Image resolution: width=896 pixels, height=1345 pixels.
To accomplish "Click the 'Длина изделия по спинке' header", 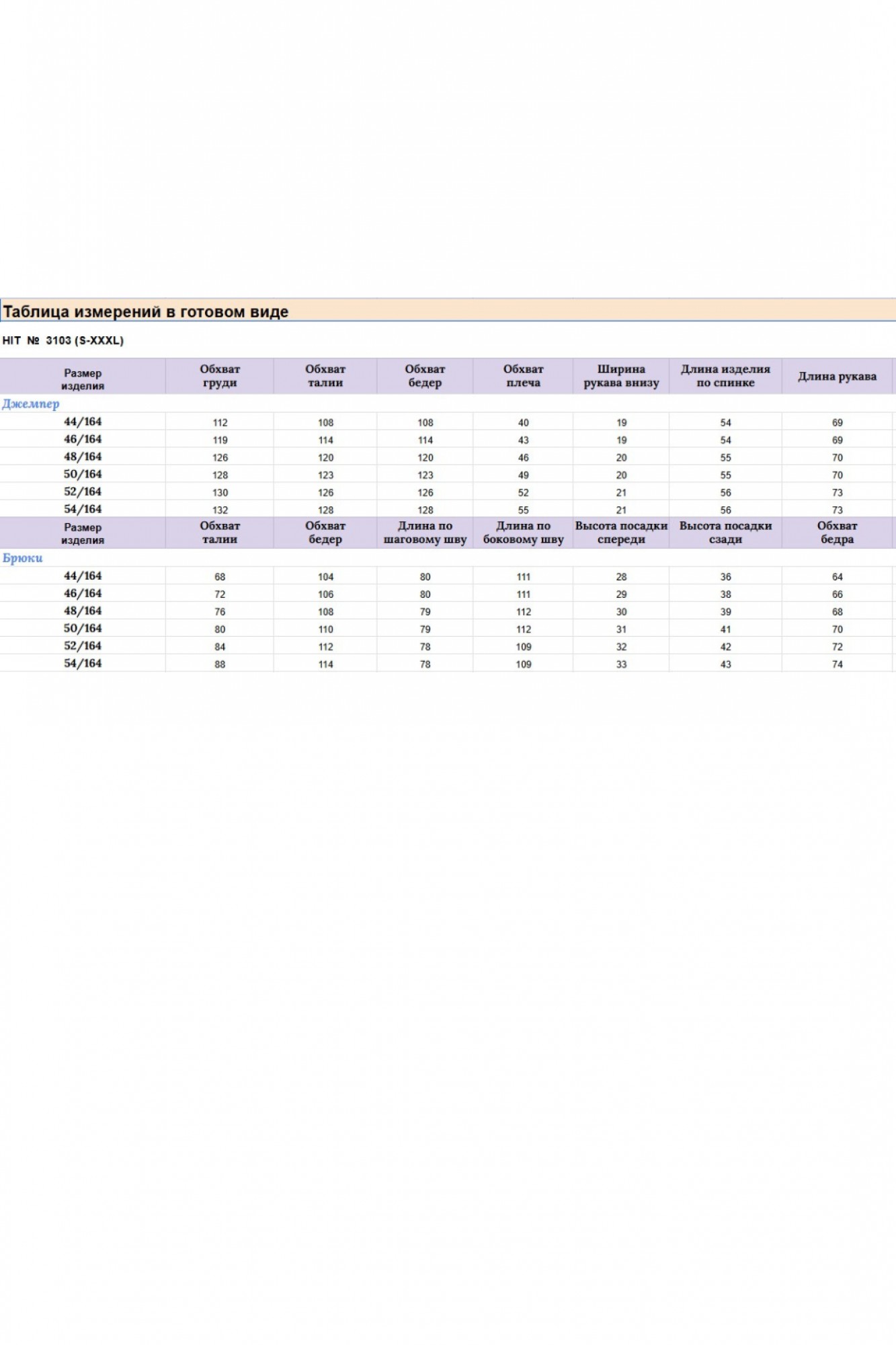I will coord(725,376).
